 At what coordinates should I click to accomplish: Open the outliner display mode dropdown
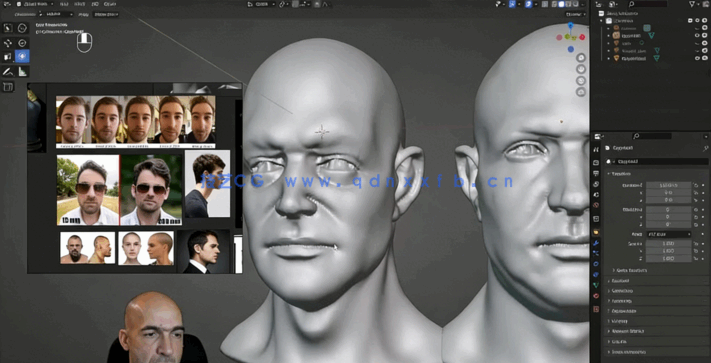614,4
